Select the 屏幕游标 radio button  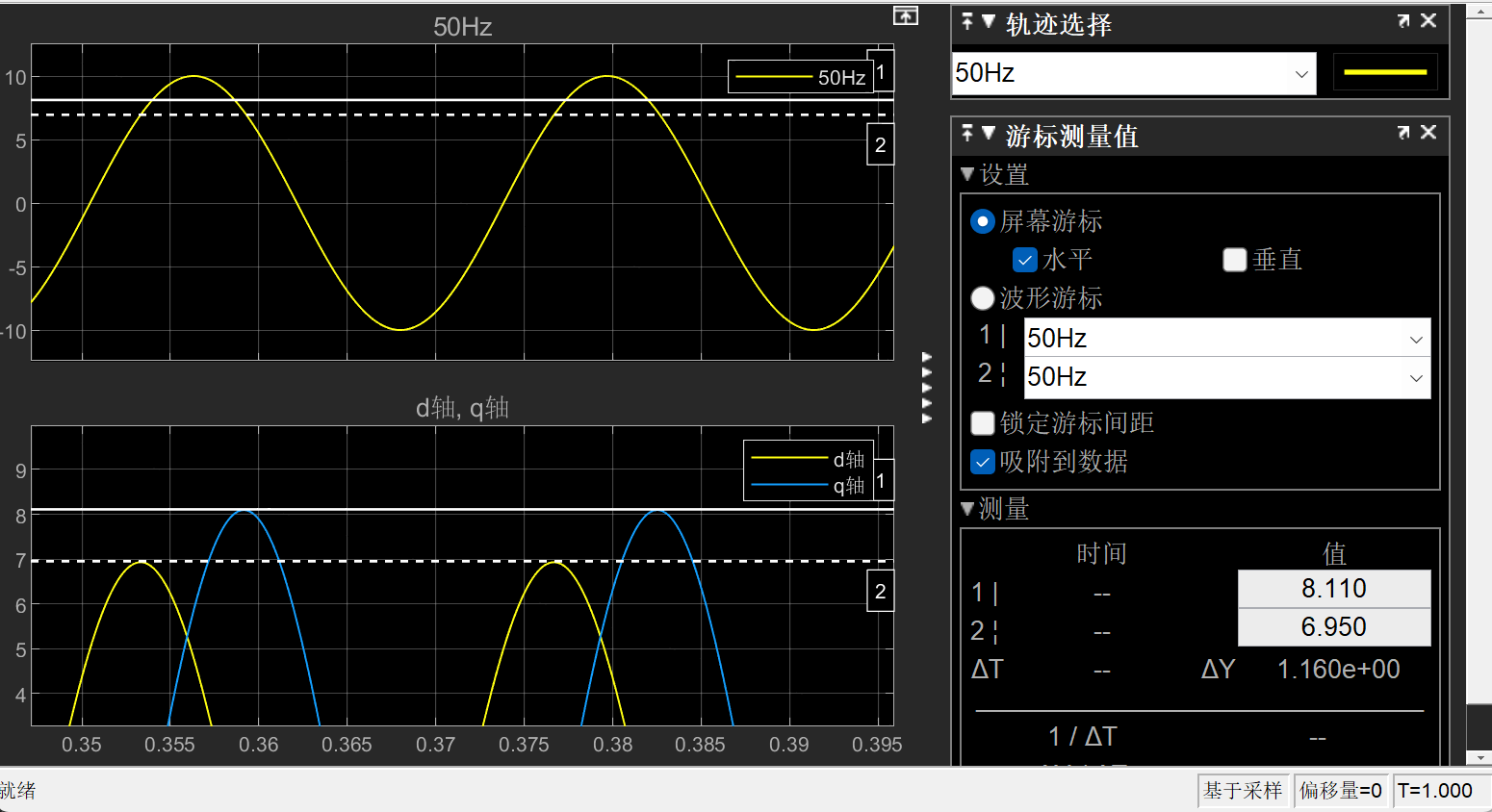coord(982,221)
